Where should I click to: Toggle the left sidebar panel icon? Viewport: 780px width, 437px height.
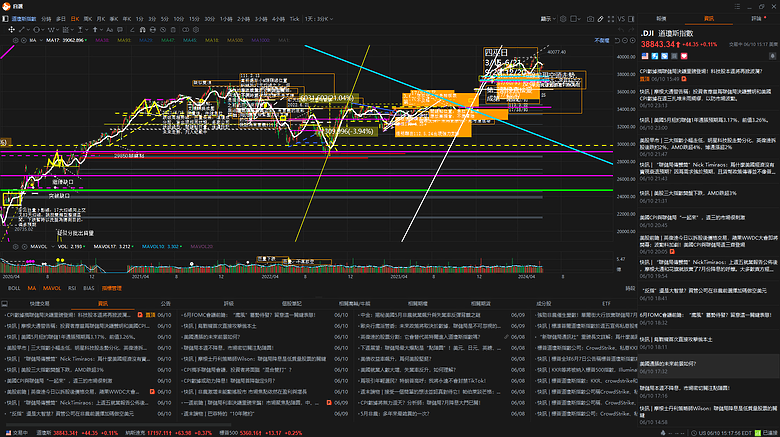[x=5, y=19]
